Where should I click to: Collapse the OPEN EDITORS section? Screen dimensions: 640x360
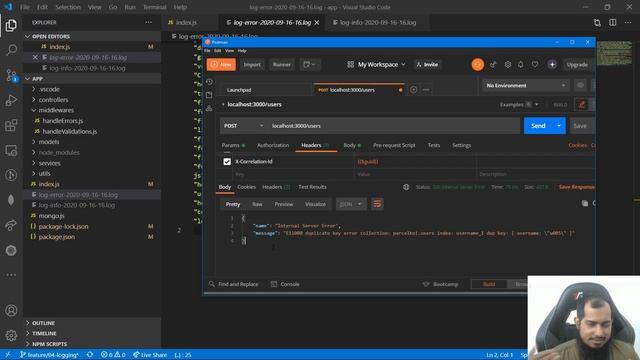click(93, 36)
